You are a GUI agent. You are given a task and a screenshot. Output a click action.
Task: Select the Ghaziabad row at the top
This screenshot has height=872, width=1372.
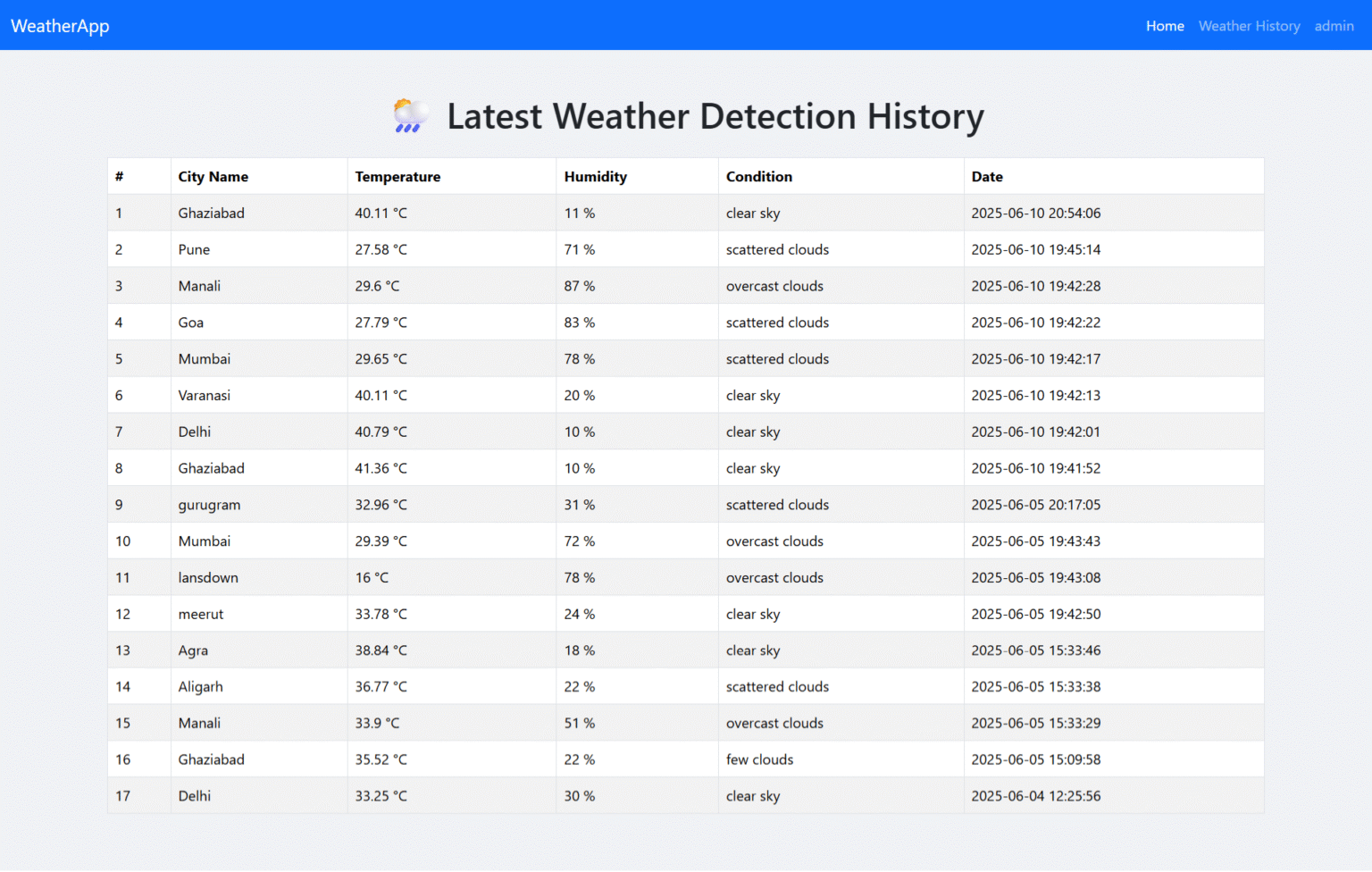click(211, 213)
